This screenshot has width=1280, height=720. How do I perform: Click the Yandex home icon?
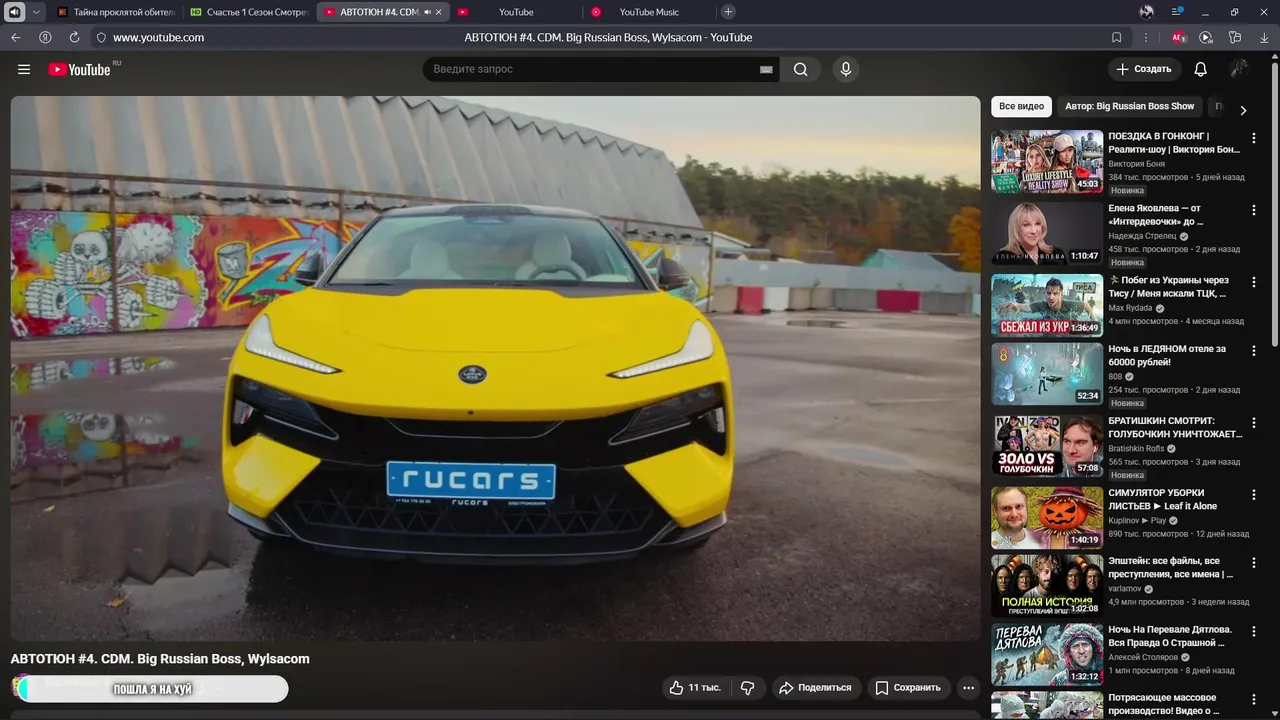pos(45,37)
